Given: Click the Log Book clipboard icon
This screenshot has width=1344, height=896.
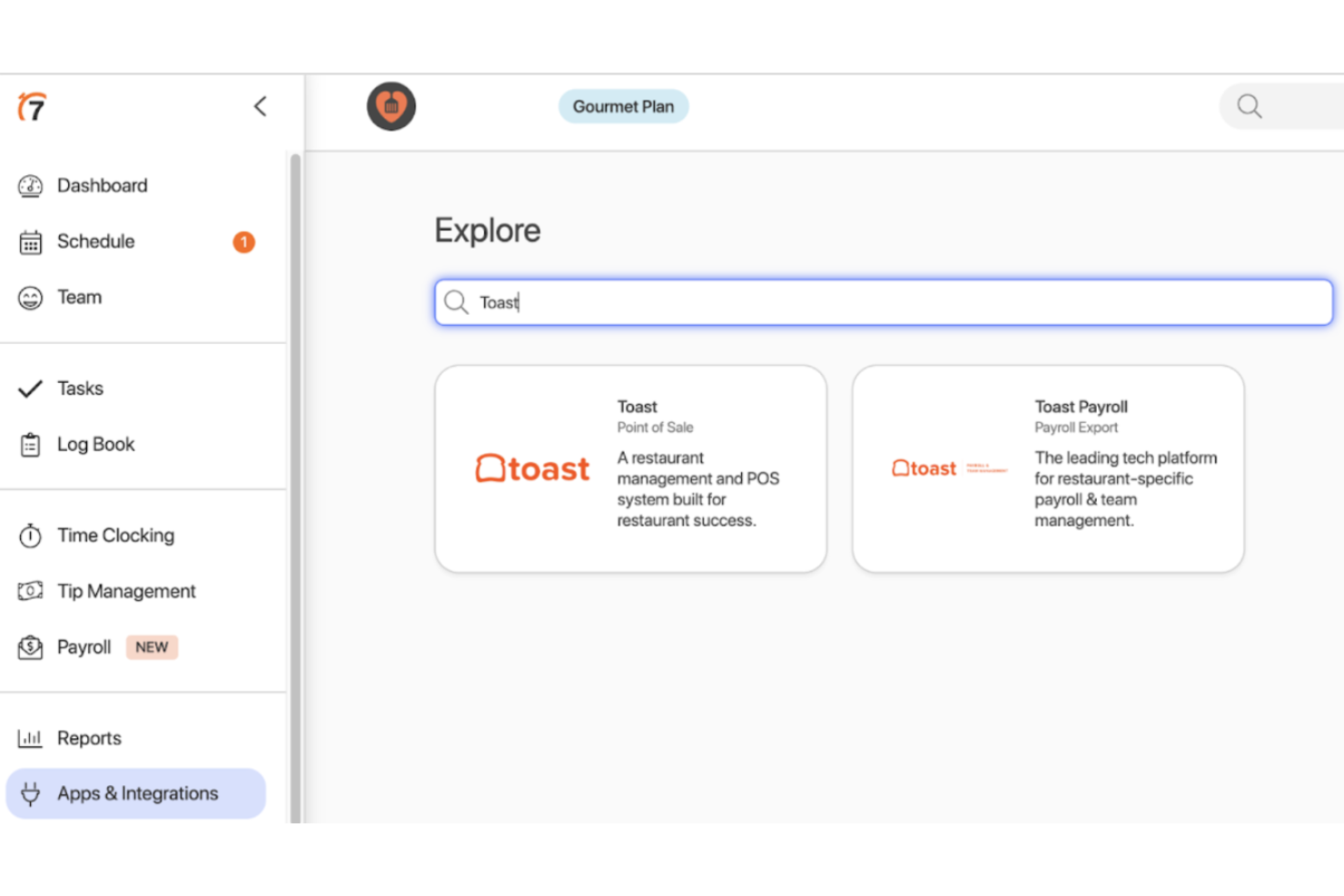Looking at the screenshot, I should coord(30,445).
